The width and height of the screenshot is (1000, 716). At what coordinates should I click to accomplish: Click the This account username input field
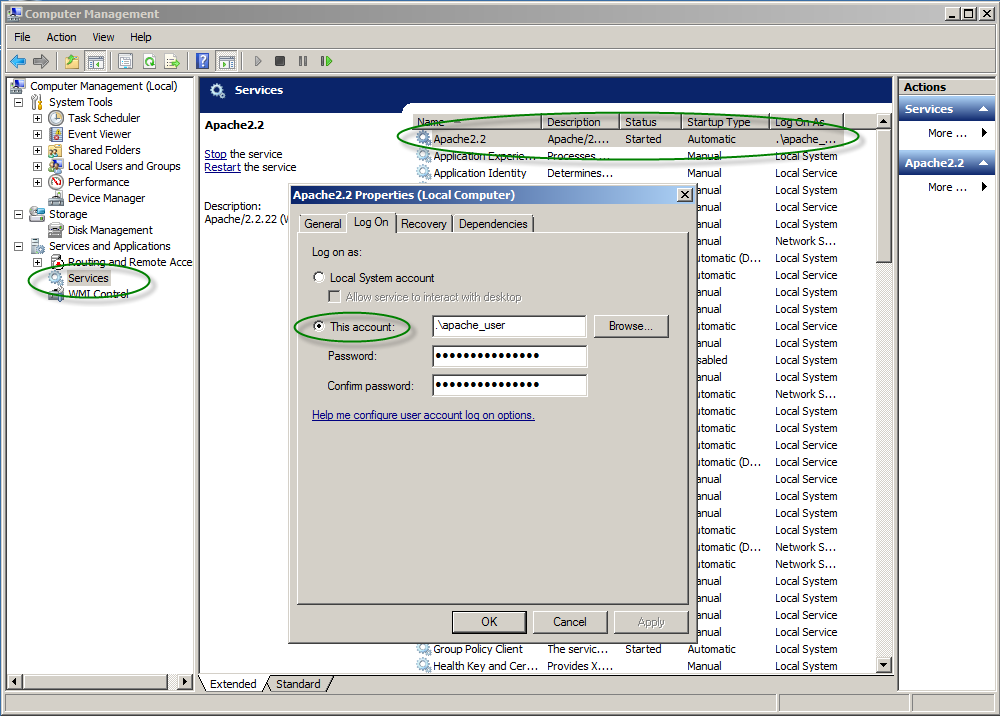coord(509,326)
